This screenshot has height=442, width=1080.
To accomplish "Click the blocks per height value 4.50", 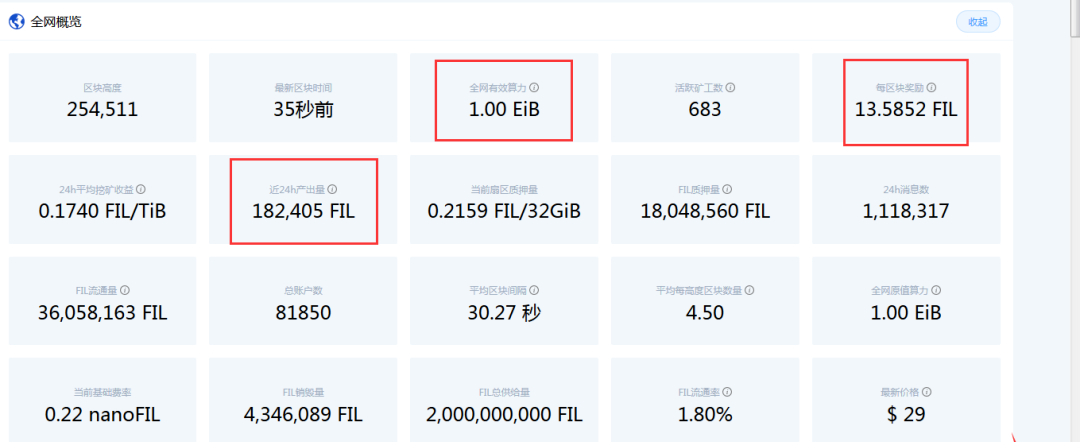I will tap(705, 313).
